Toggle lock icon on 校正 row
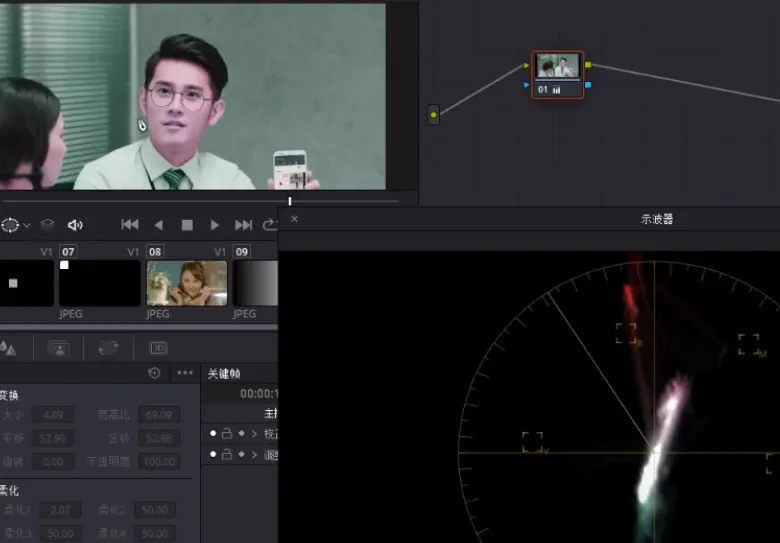Screen dimensions: 780x543 227,434
